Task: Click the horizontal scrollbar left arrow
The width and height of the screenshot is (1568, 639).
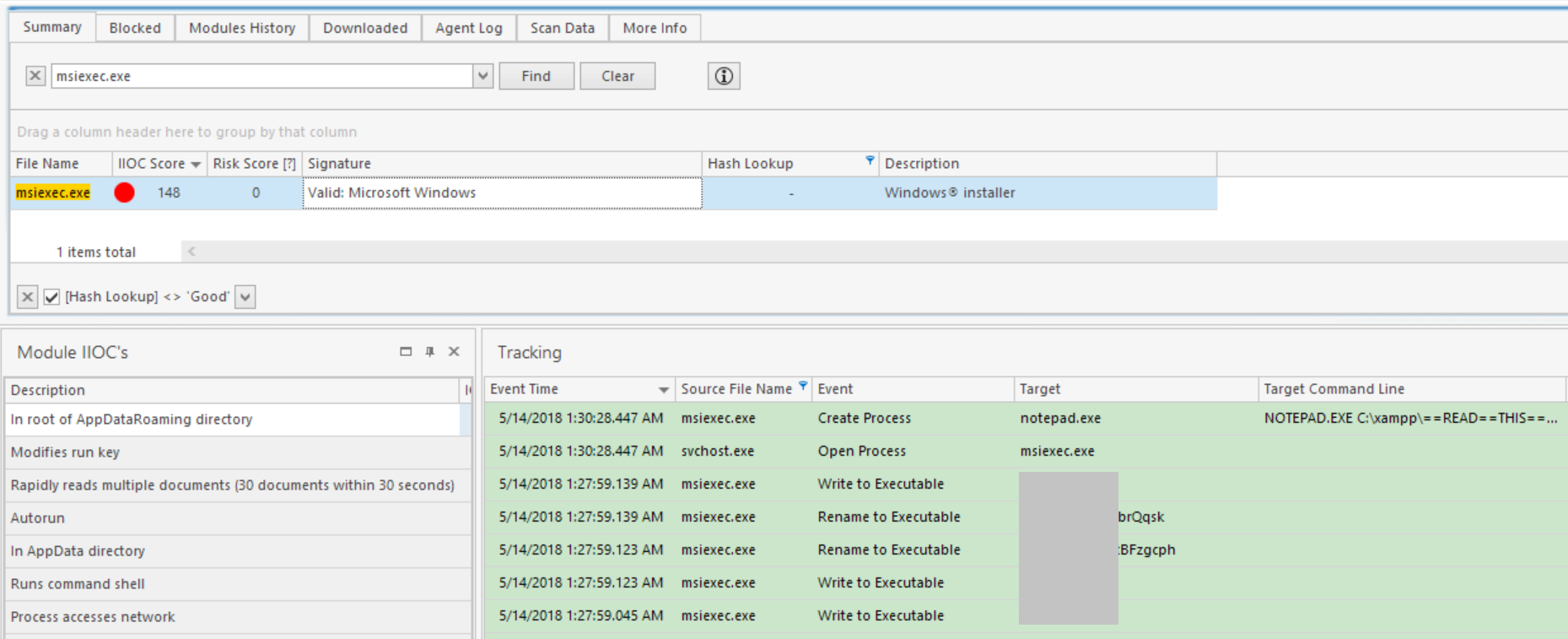Action: pos(191,252)
